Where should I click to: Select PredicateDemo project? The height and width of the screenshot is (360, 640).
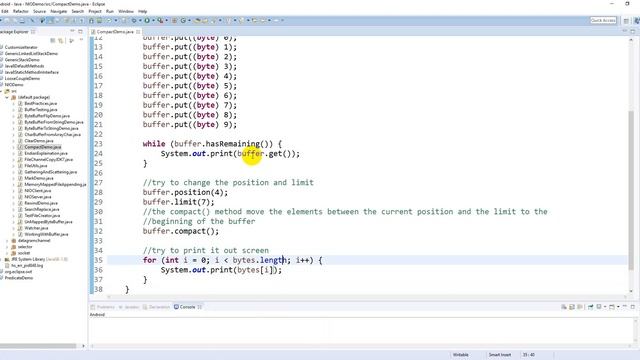coord(18,278)
